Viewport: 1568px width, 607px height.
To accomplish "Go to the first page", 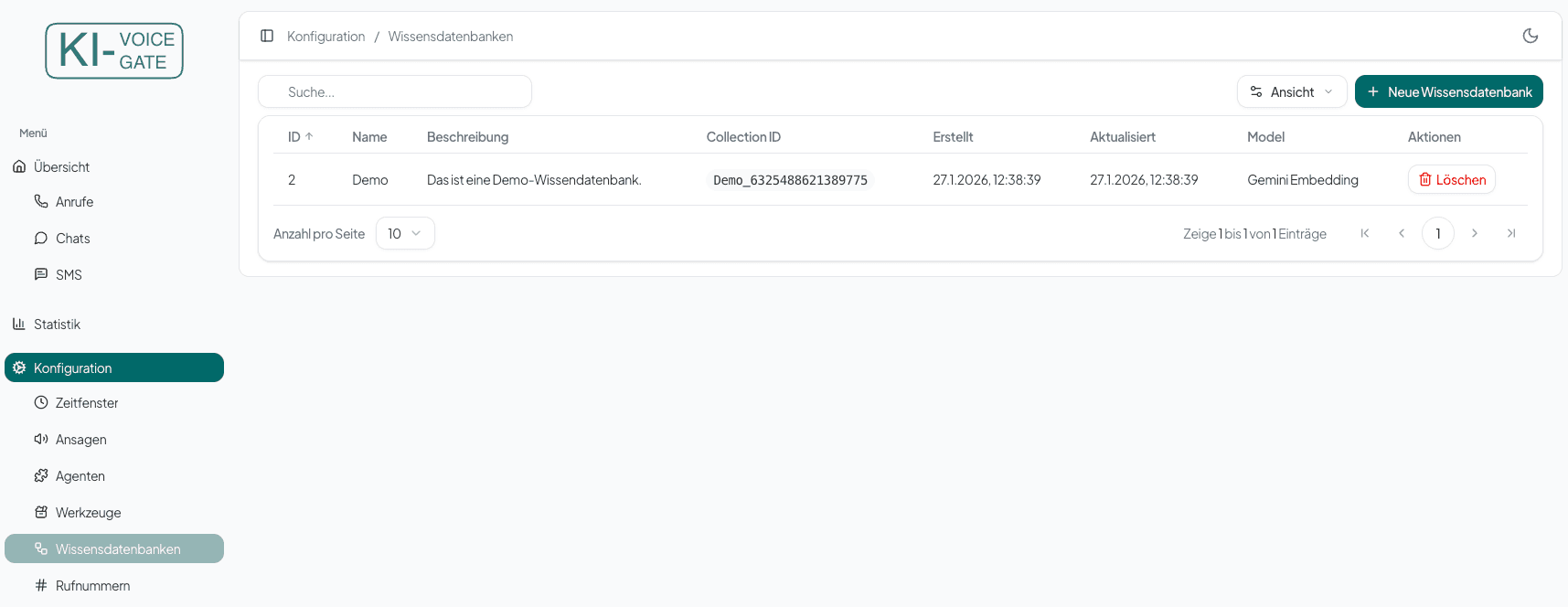I will pos(1365,233).
